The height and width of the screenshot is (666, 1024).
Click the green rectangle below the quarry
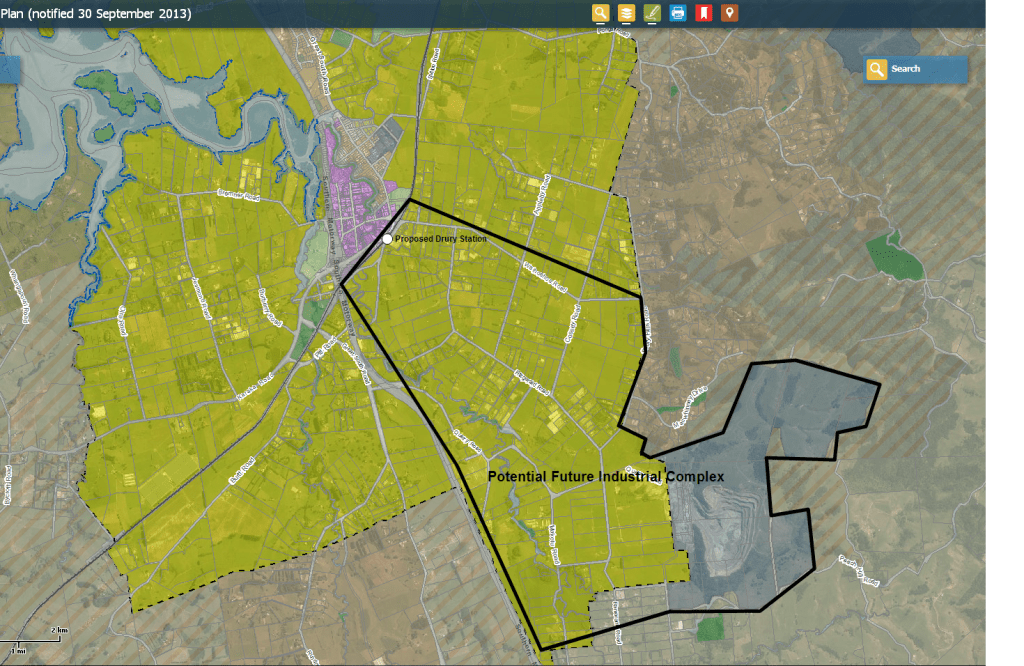pyautogui.click(x=710, y=628)
